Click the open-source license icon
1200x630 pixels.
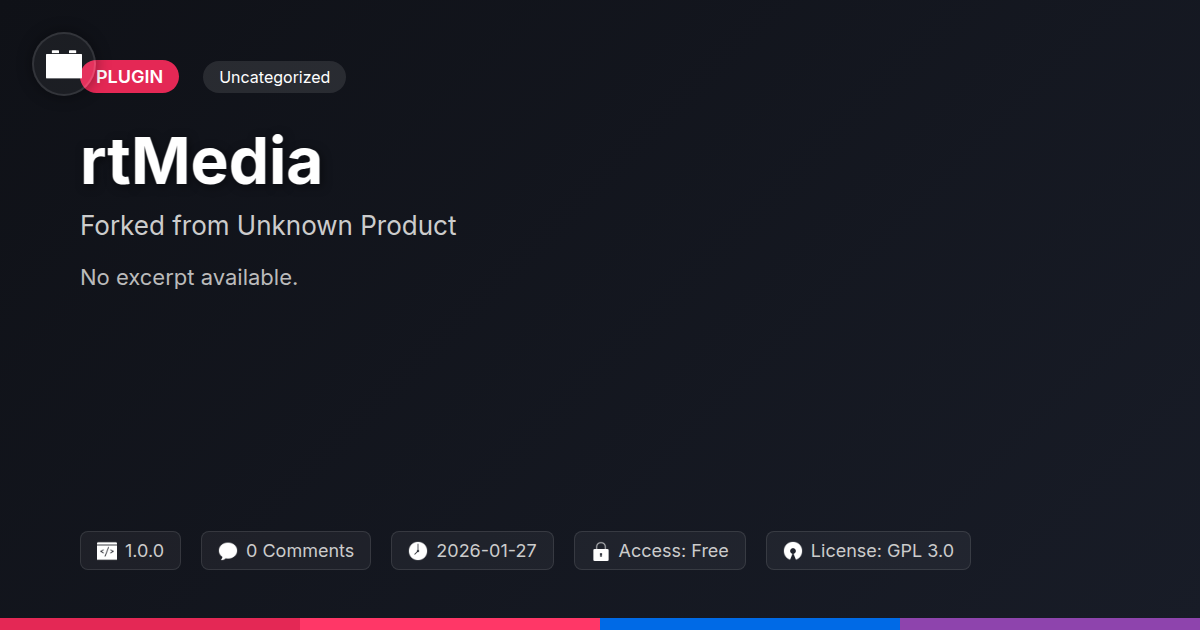click(793, 551)
